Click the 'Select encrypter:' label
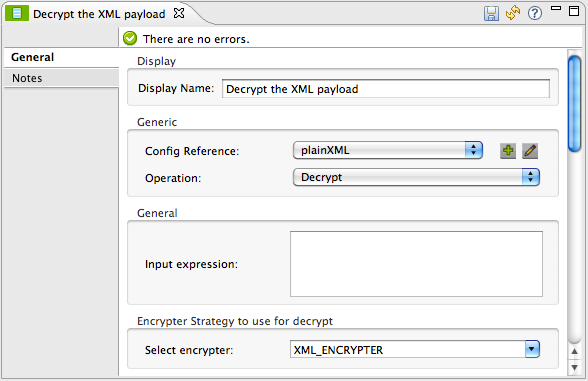Screen dimensions: 588x381 189,350
